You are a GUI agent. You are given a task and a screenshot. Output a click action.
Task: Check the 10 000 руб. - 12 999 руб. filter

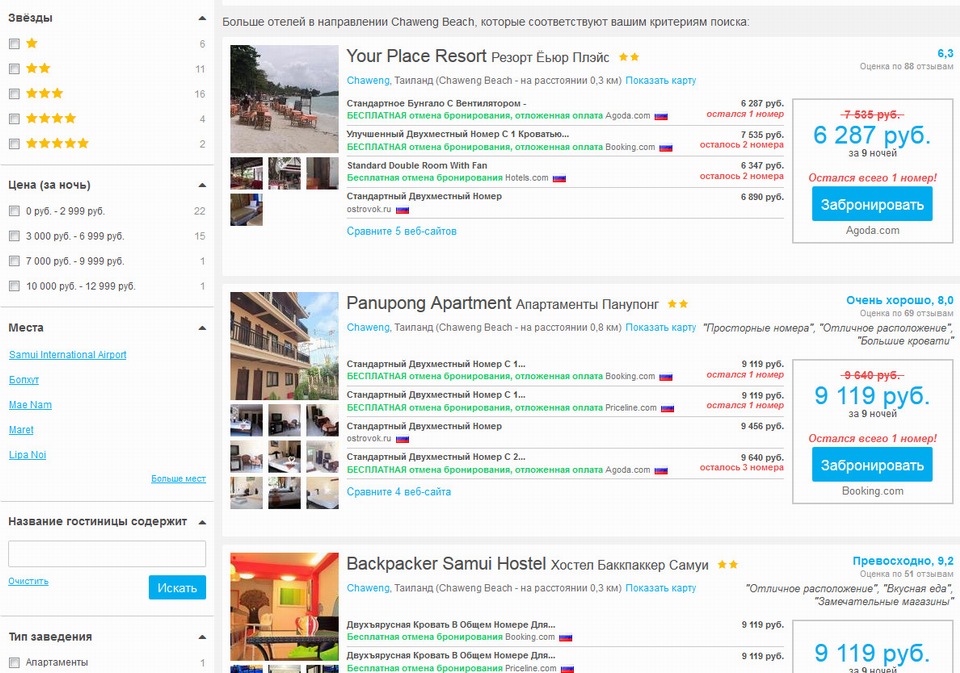(x=14, y=286)
